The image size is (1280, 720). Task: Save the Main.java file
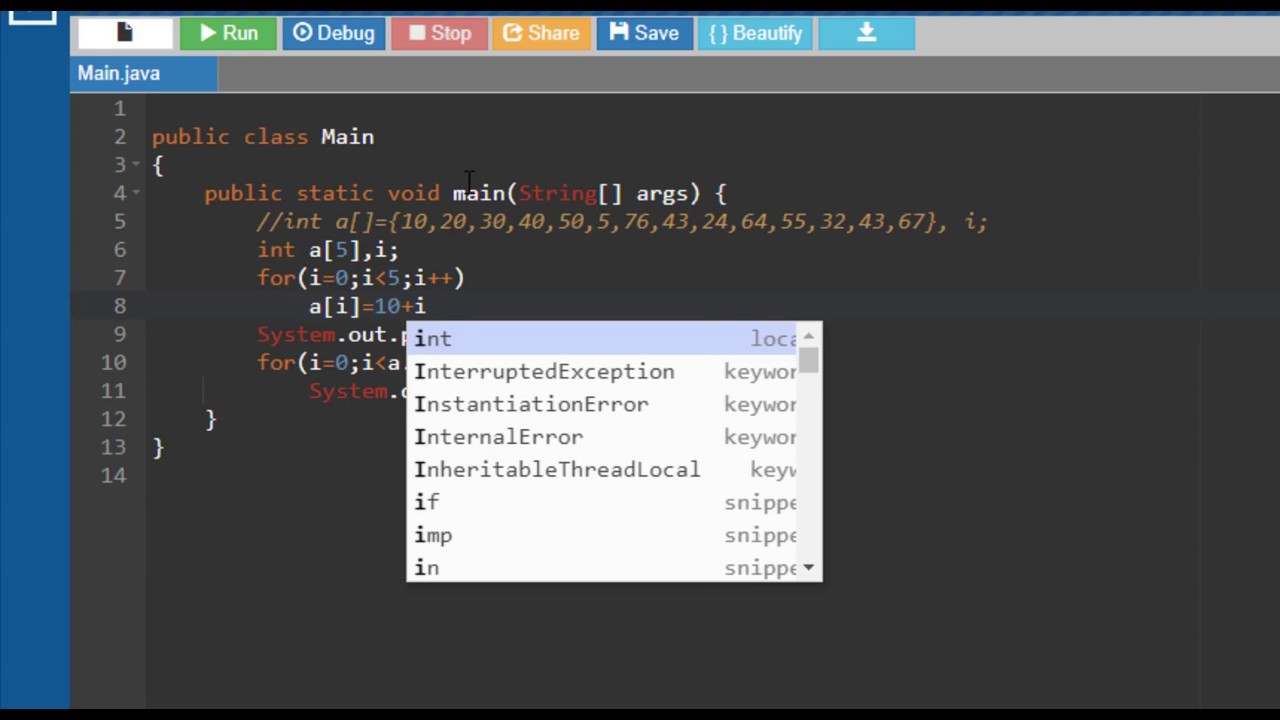(x=644, y=33)
